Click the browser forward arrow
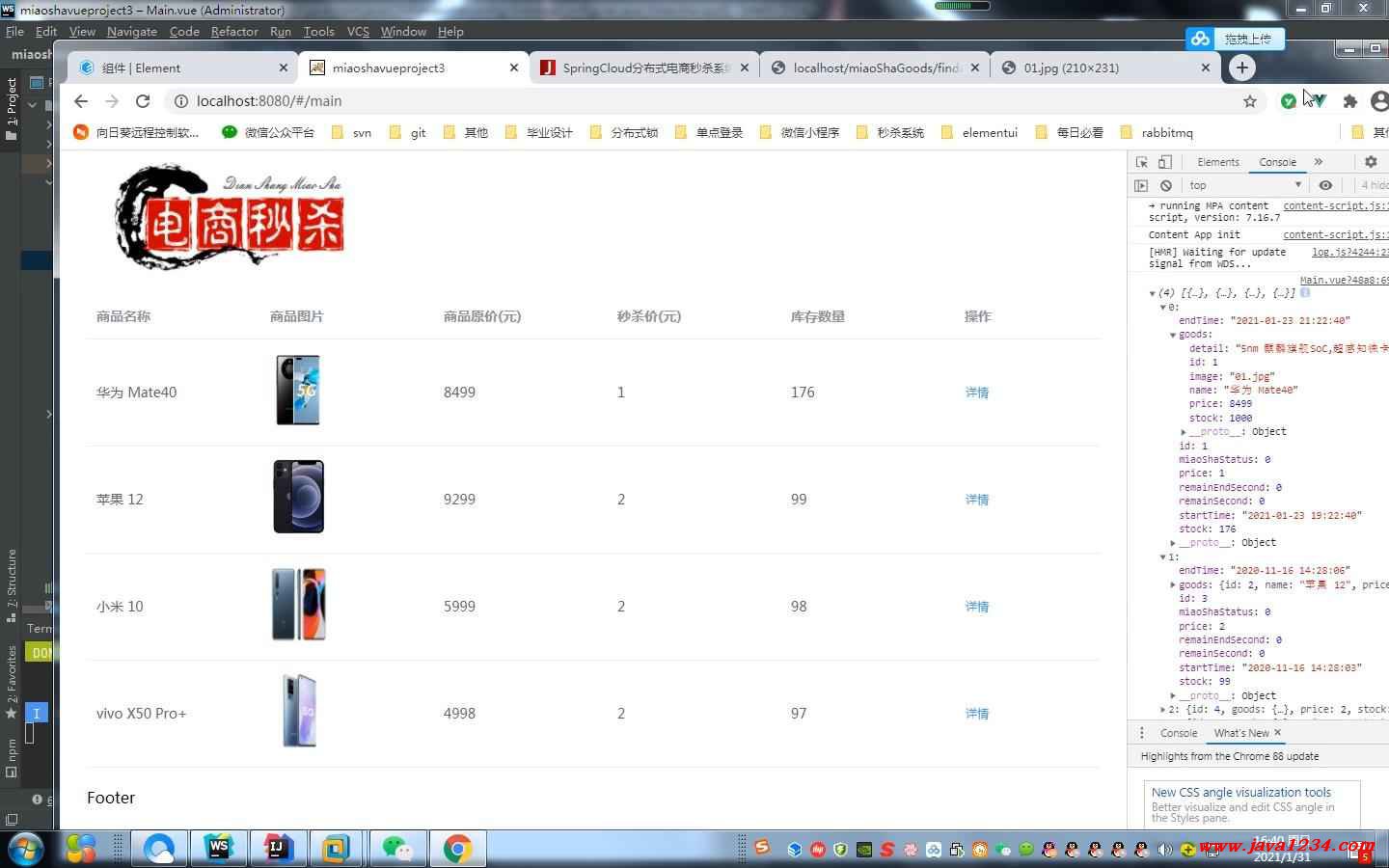The width and height of the screenshot is (1389, 868). click(112, 101)
